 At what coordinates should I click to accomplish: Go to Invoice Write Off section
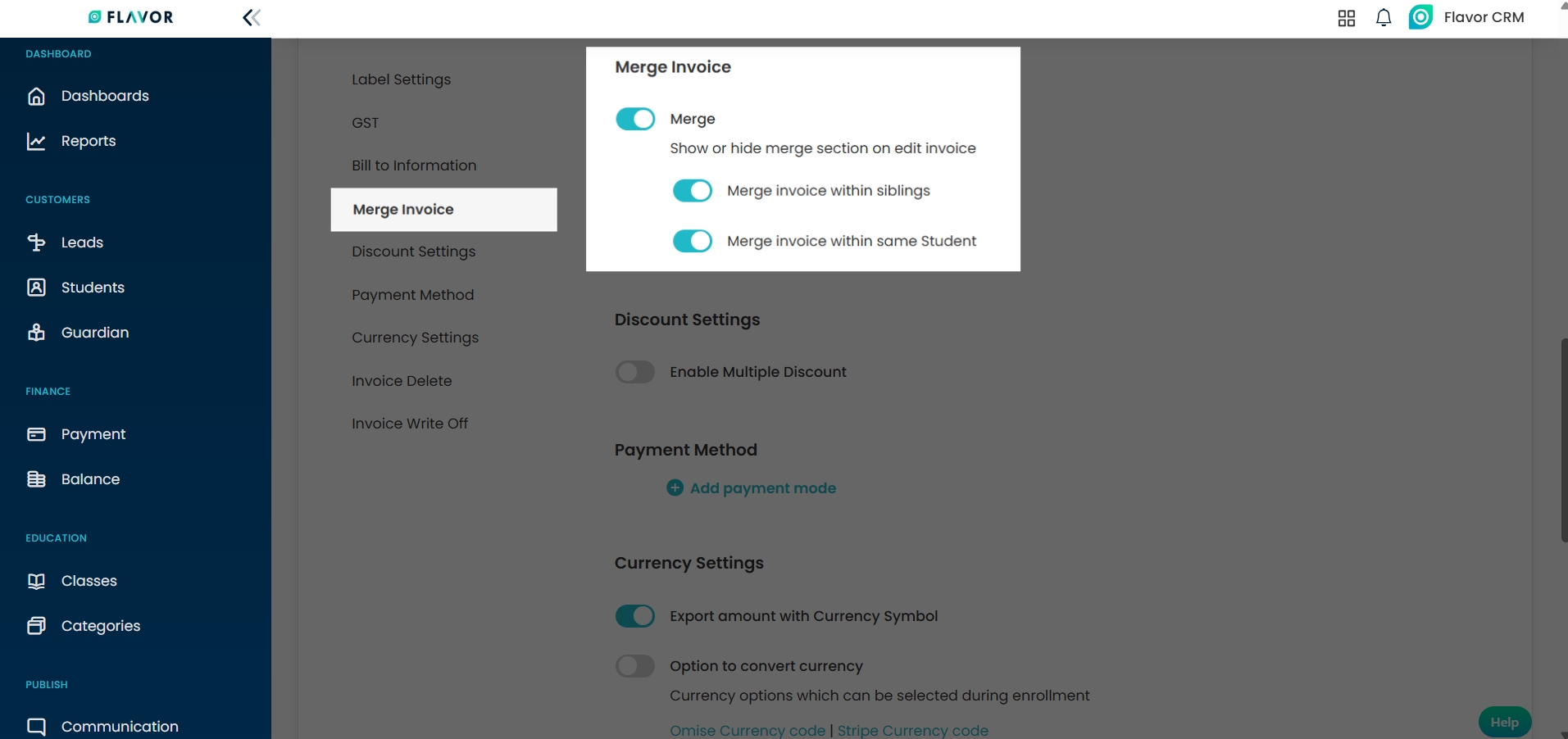tap(410, 424)
